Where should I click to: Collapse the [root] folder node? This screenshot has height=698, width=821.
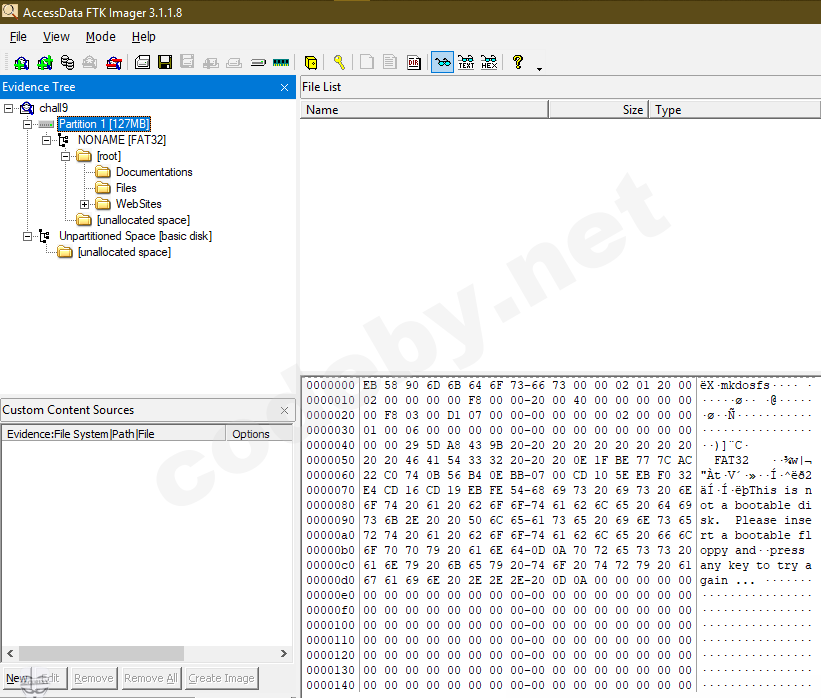tap(66, 156)
